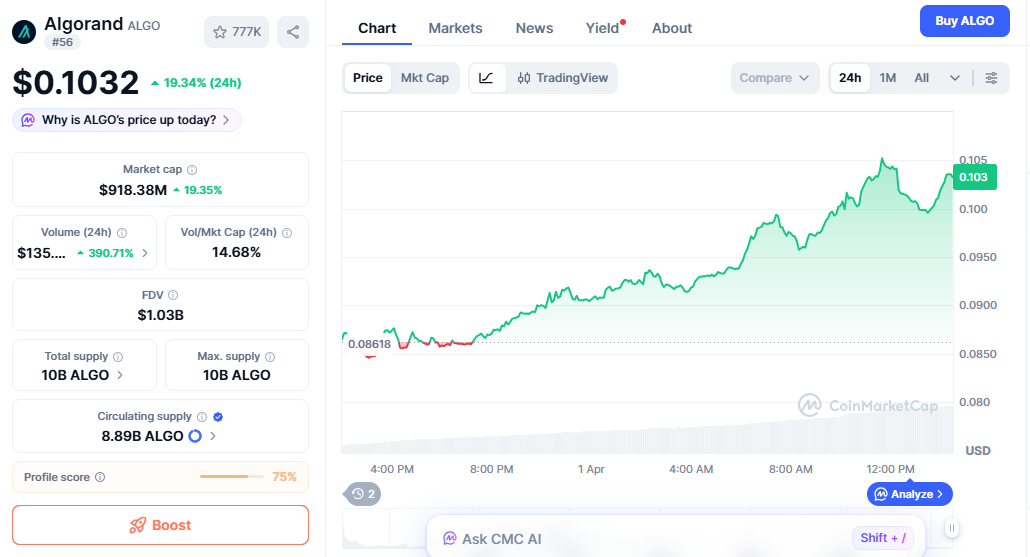
Task: Open the Markets tab
Action: pos(455,28)
